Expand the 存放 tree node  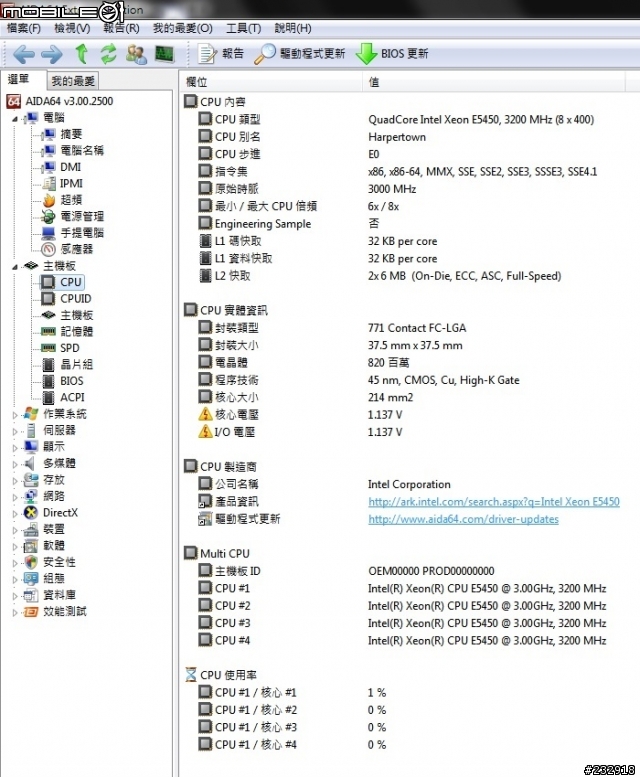pos(15,481)
